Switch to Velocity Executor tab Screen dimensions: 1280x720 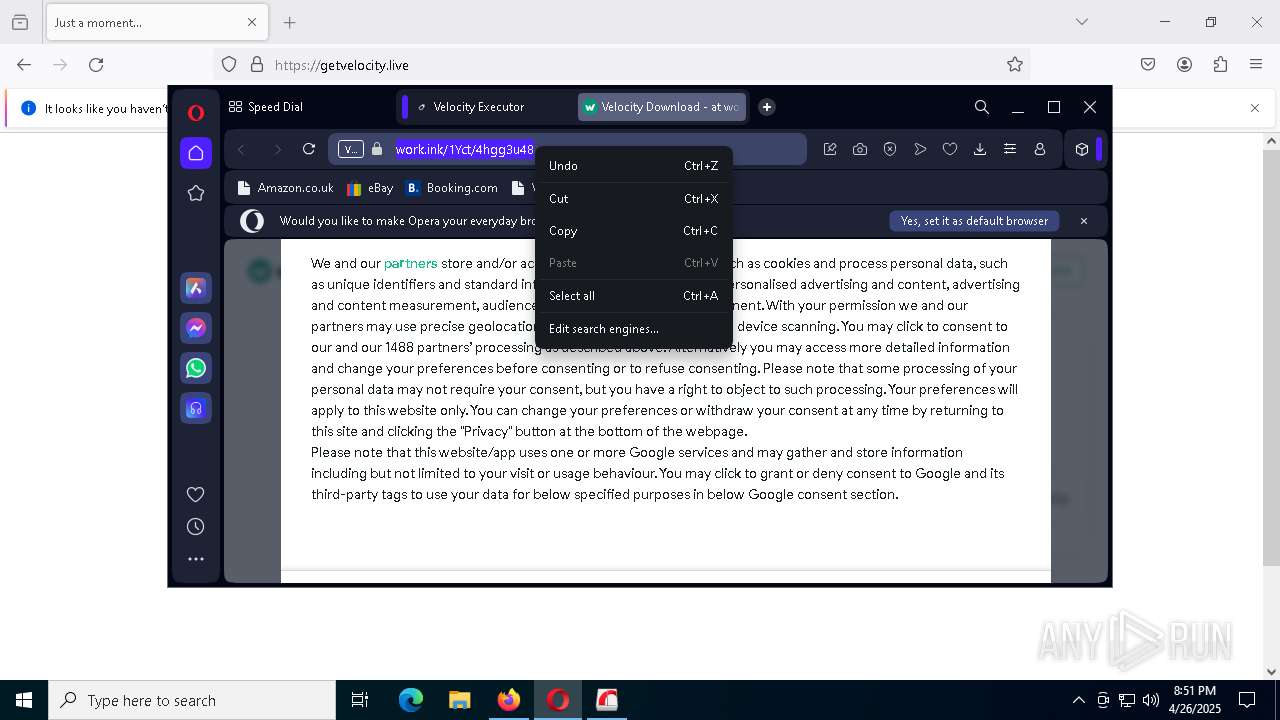pyautogui.click(x=478, y=107)
